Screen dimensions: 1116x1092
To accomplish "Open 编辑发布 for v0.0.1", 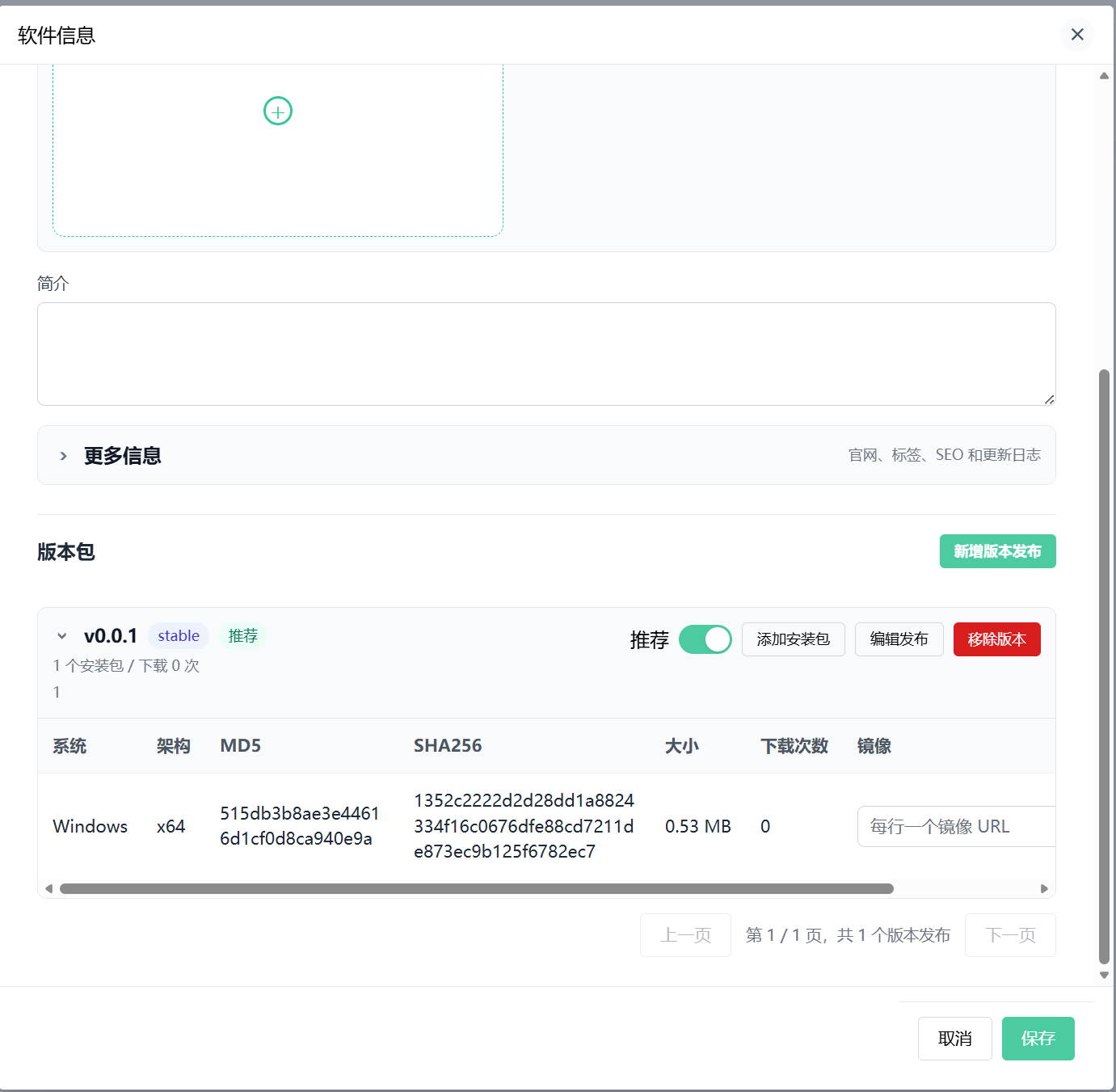I will [899, 639].
